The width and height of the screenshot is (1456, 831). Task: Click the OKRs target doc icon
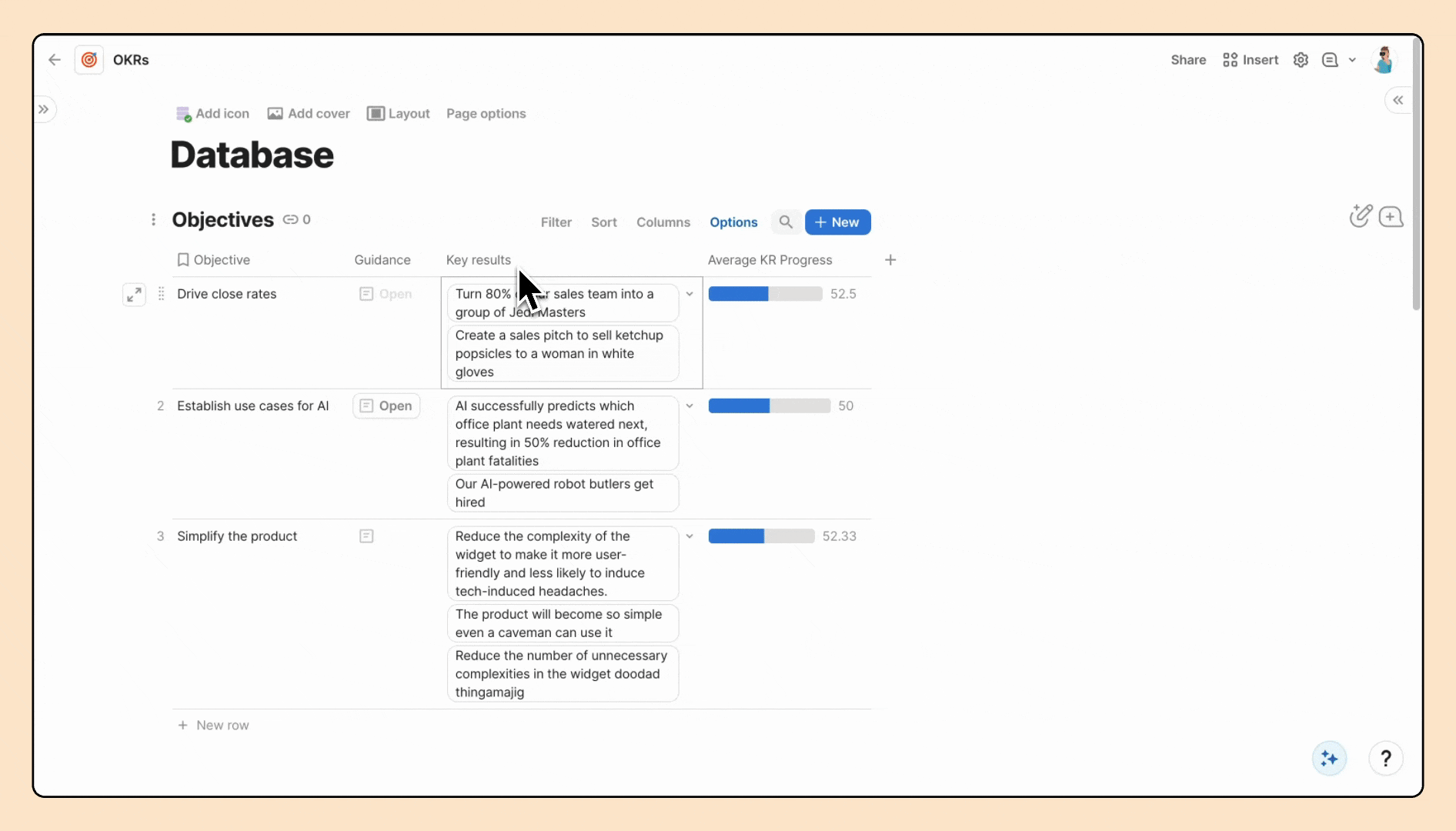(89, 60)
